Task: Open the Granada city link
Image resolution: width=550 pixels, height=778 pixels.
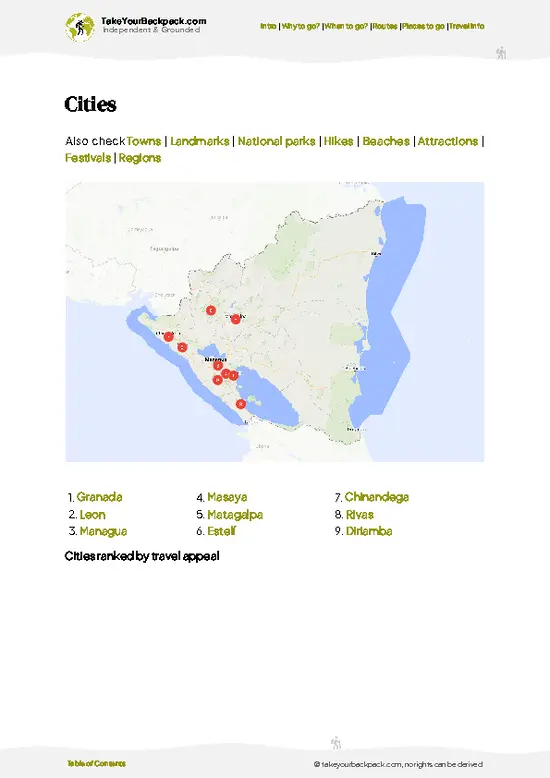Action: click(99, 497)
